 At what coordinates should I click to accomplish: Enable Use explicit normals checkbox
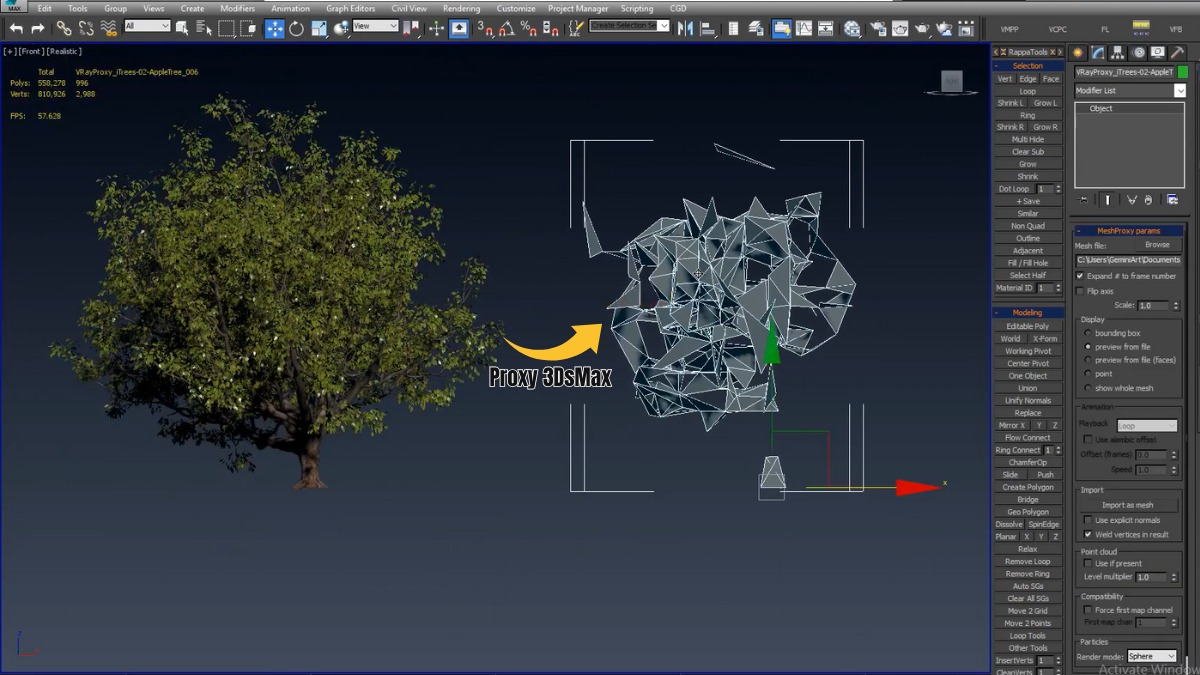click(1088, 520)
